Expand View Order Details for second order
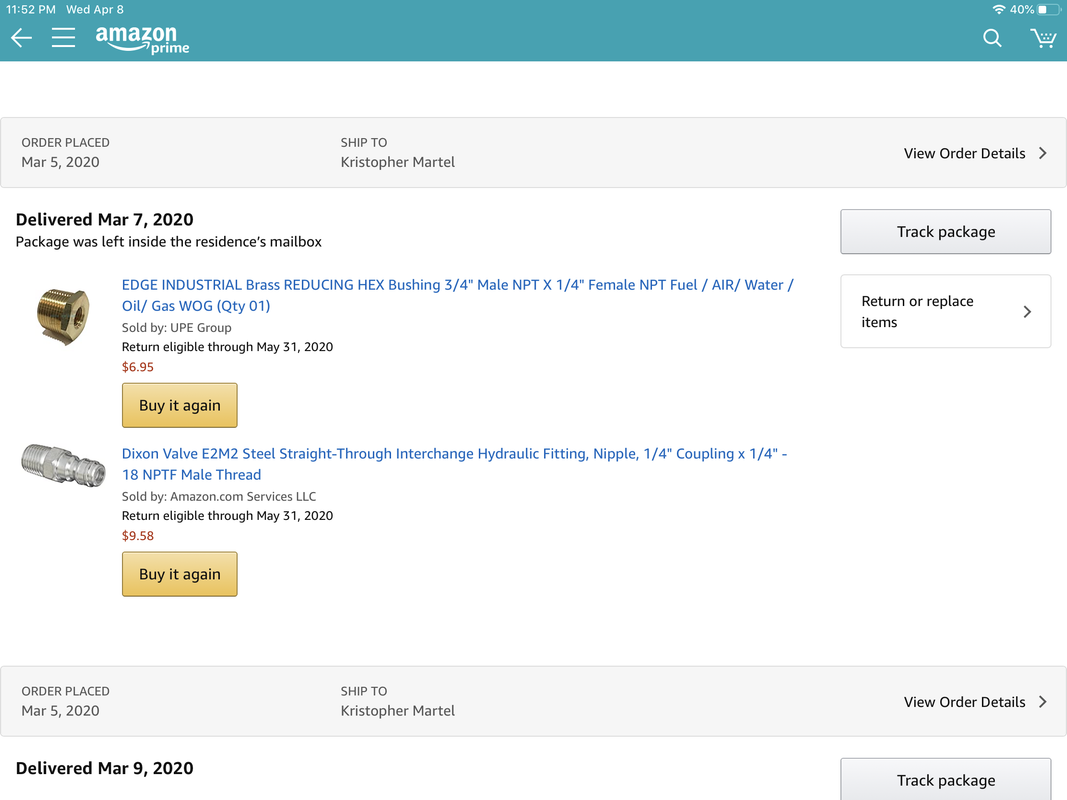The image size is (1067, 800). pos(975,702)
